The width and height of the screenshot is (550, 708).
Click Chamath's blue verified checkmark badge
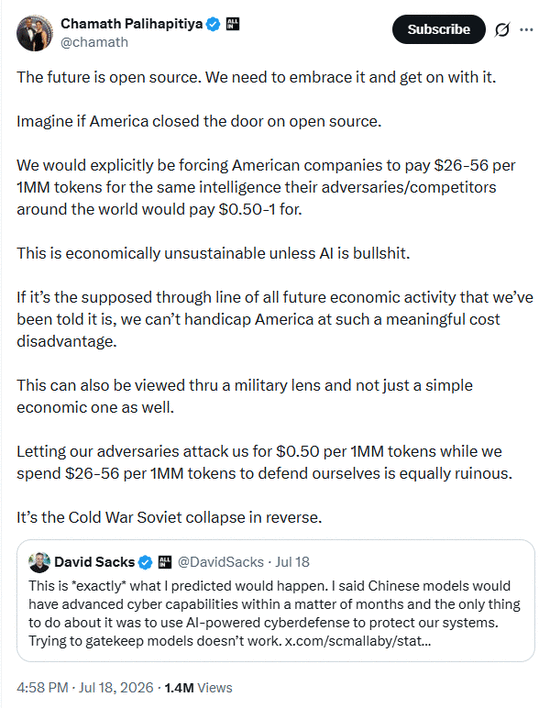(213, 24)
